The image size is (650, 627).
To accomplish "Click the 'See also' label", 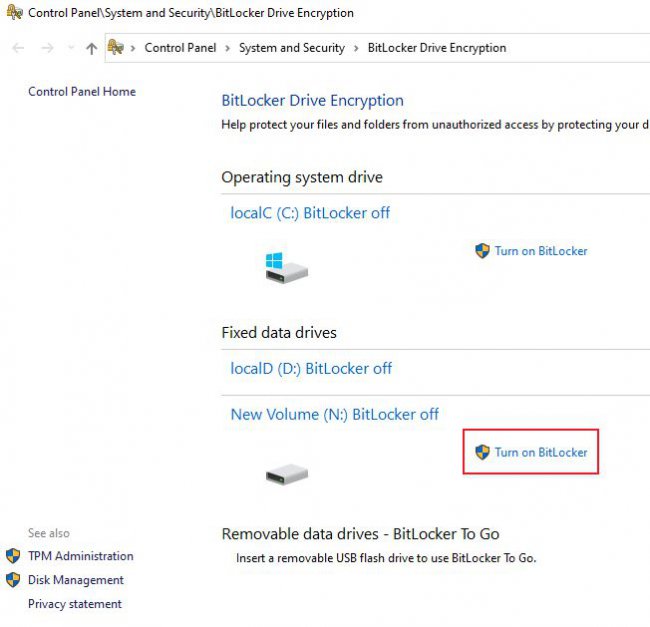I will pos(49,533).
